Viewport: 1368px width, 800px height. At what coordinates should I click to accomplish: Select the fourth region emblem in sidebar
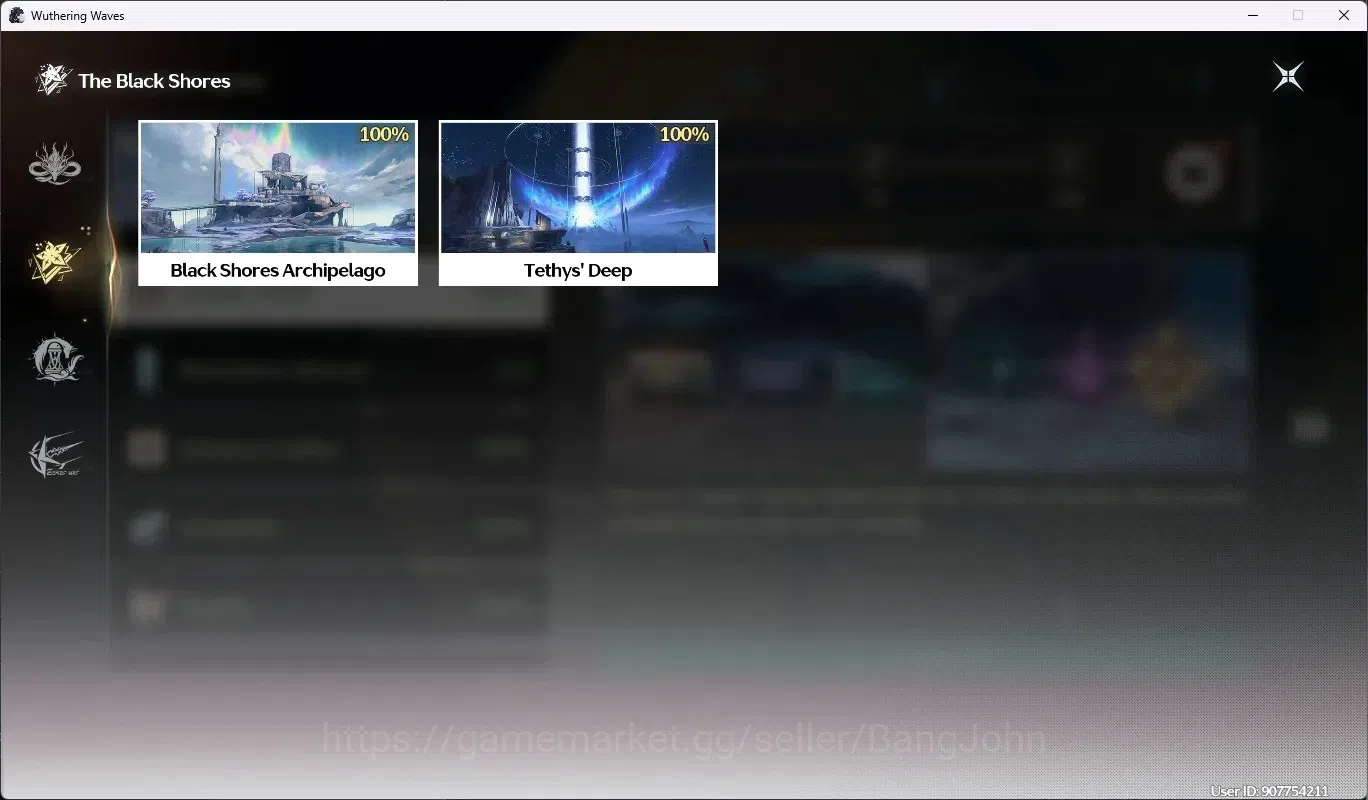tap(55, 456)
